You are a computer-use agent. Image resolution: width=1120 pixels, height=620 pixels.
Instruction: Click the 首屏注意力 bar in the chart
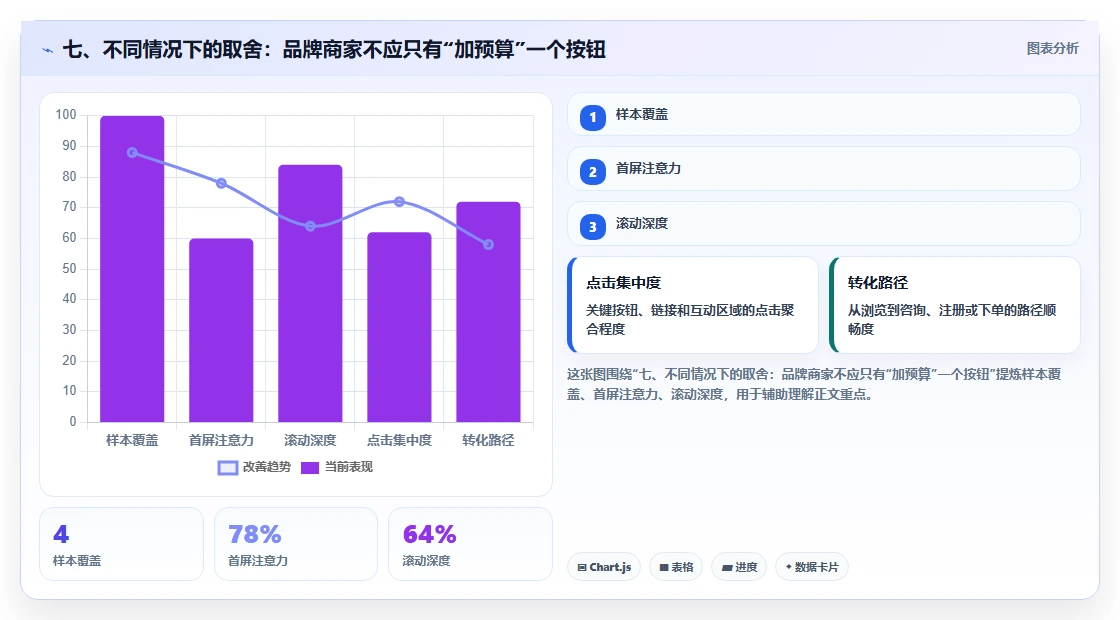(x=221, y=330)
